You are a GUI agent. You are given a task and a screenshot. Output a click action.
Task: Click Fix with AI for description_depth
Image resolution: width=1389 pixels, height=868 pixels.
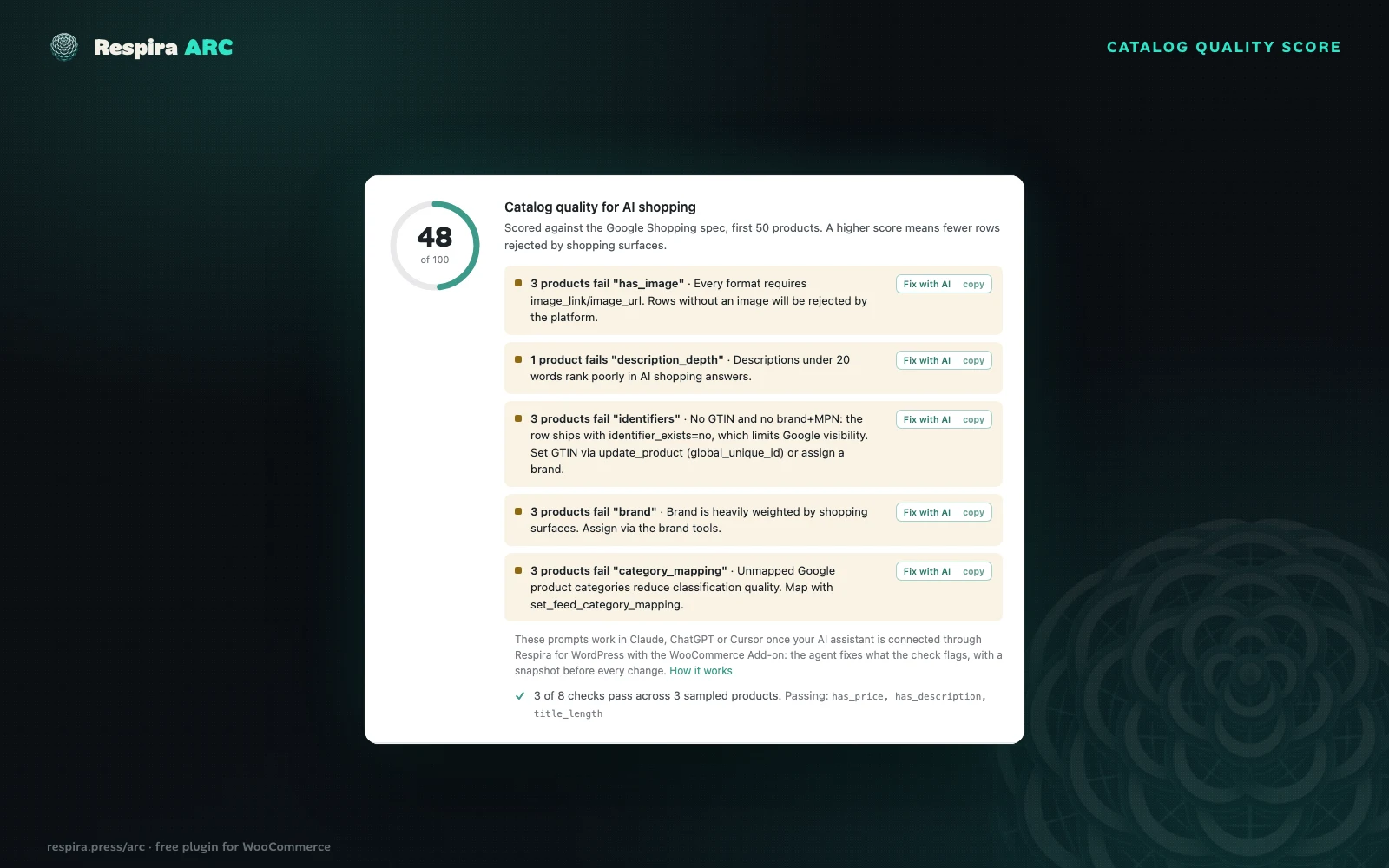[x=926, y=360]
